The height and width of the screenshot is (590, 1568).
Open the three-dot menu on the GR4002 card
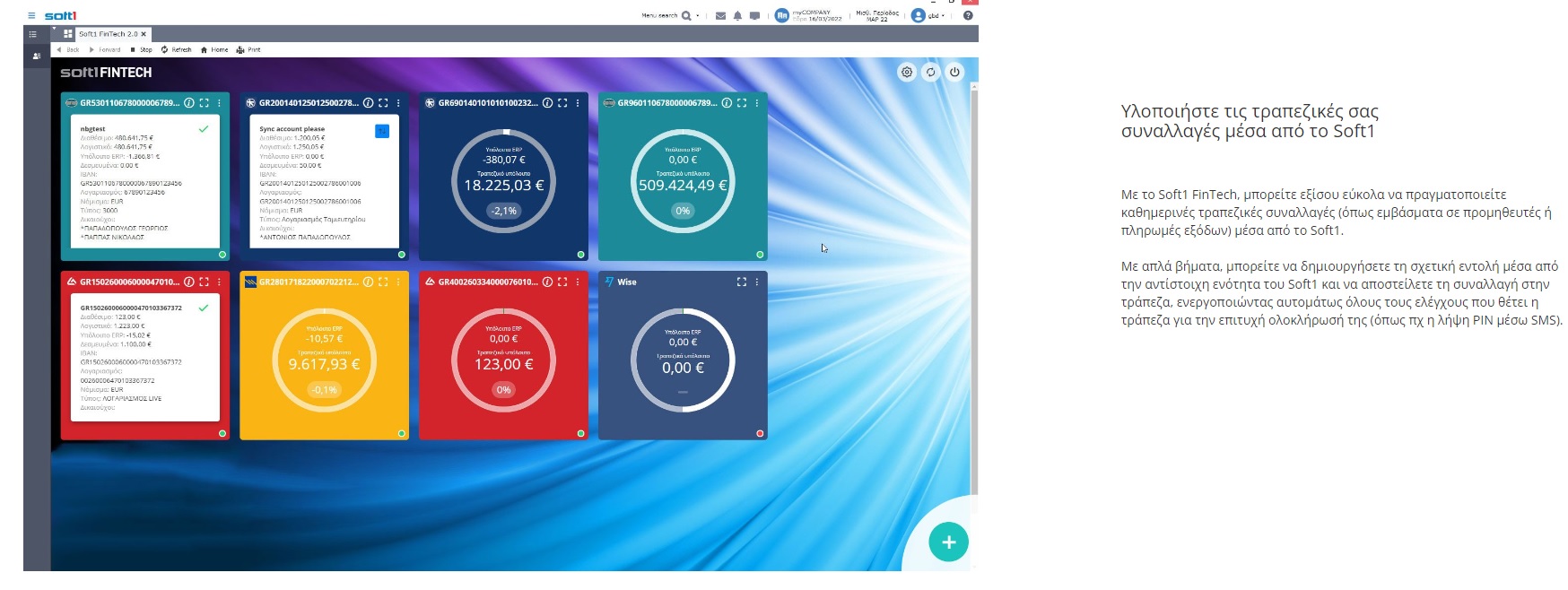(x=578, y=282)
